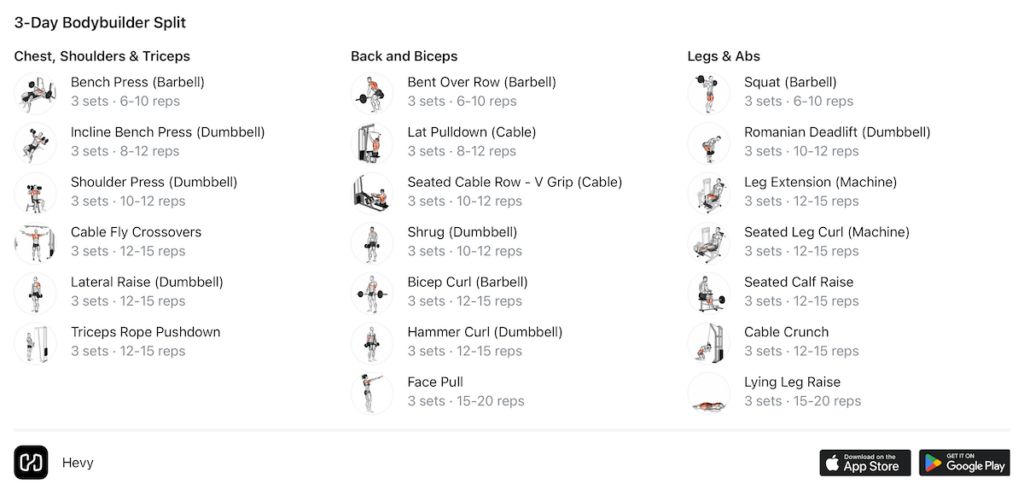Click the Legs & Abs section heading
Screen dimensions: 1024x484
(x=724, y=56)
